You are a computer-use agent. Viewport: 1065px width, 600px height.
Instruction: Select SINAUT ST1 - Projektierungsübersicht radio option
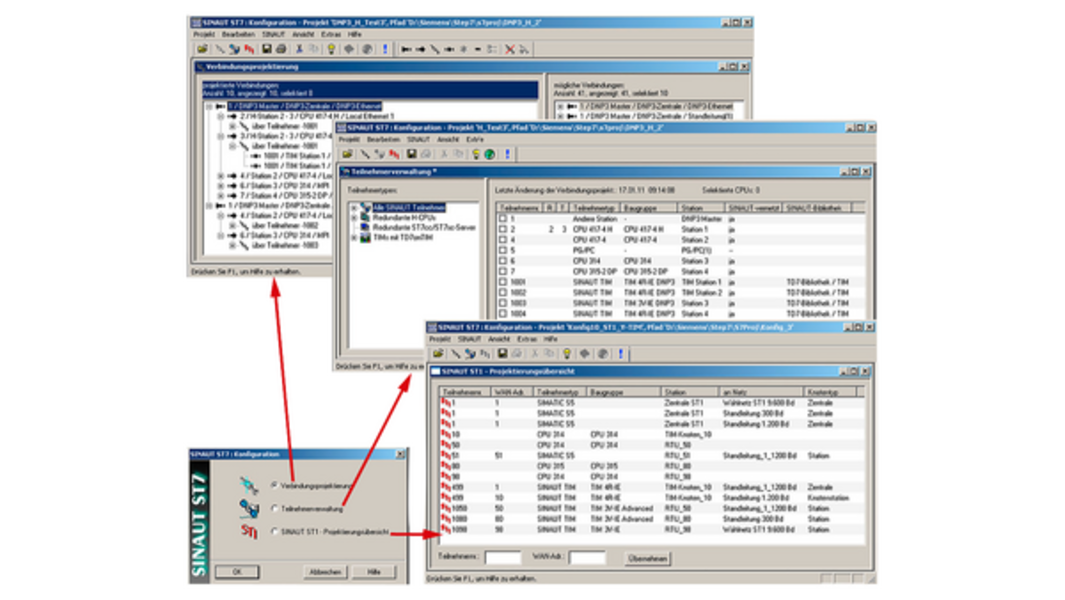coord(274,531)
